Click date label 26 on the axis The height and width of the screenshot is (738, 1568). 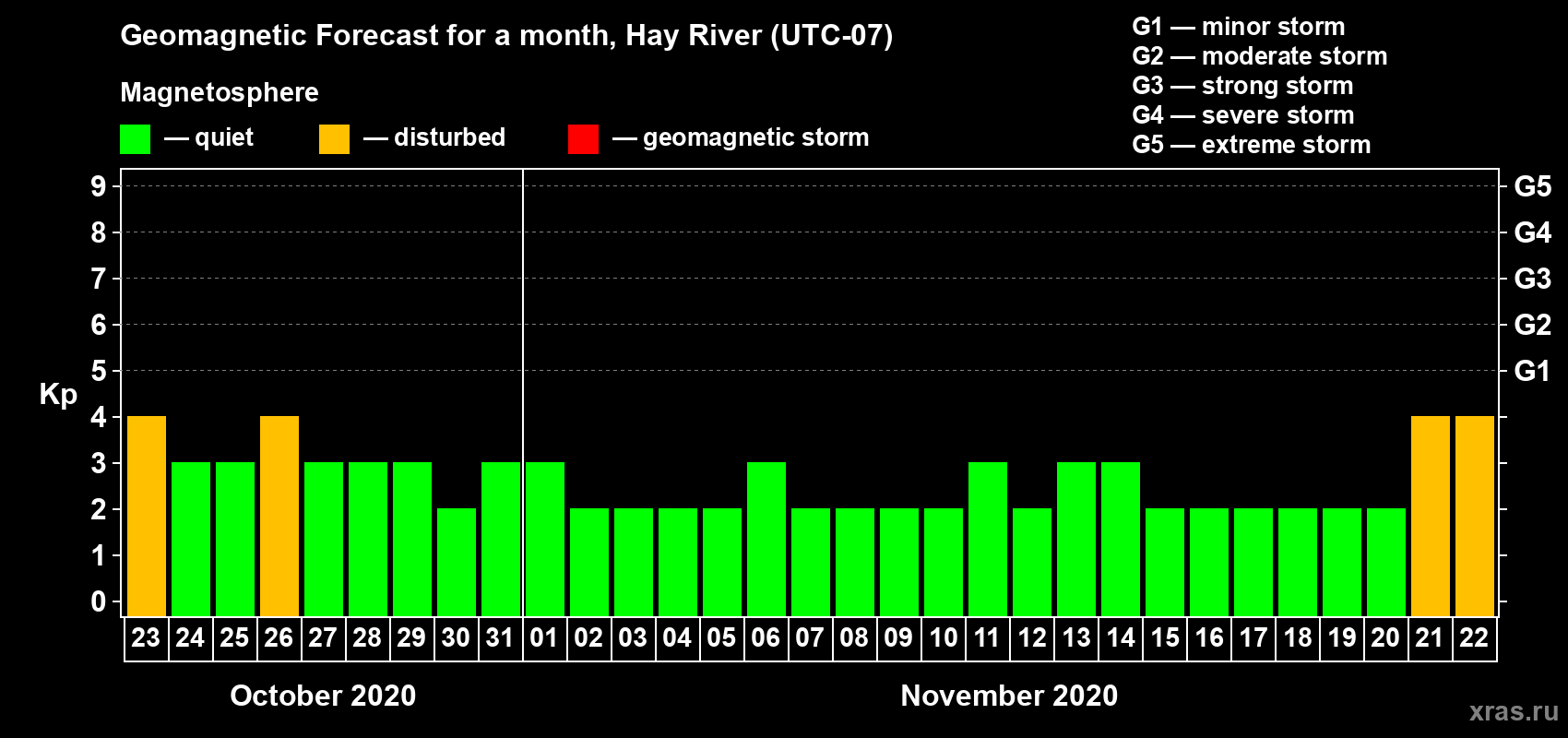[x=279, y=637]
